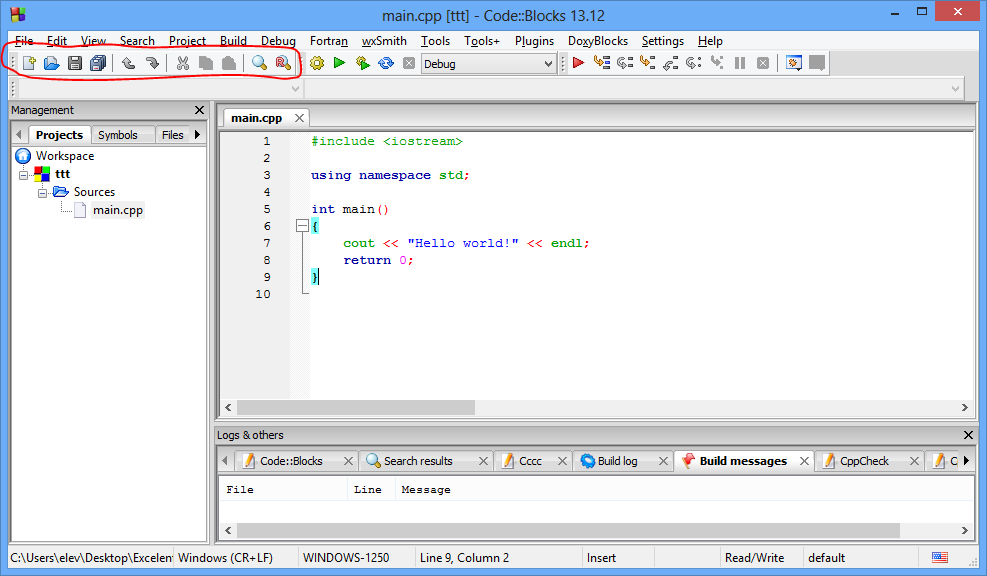Open the wxSmith menu
The image size is (987, 576).
[x=384, y=41]
